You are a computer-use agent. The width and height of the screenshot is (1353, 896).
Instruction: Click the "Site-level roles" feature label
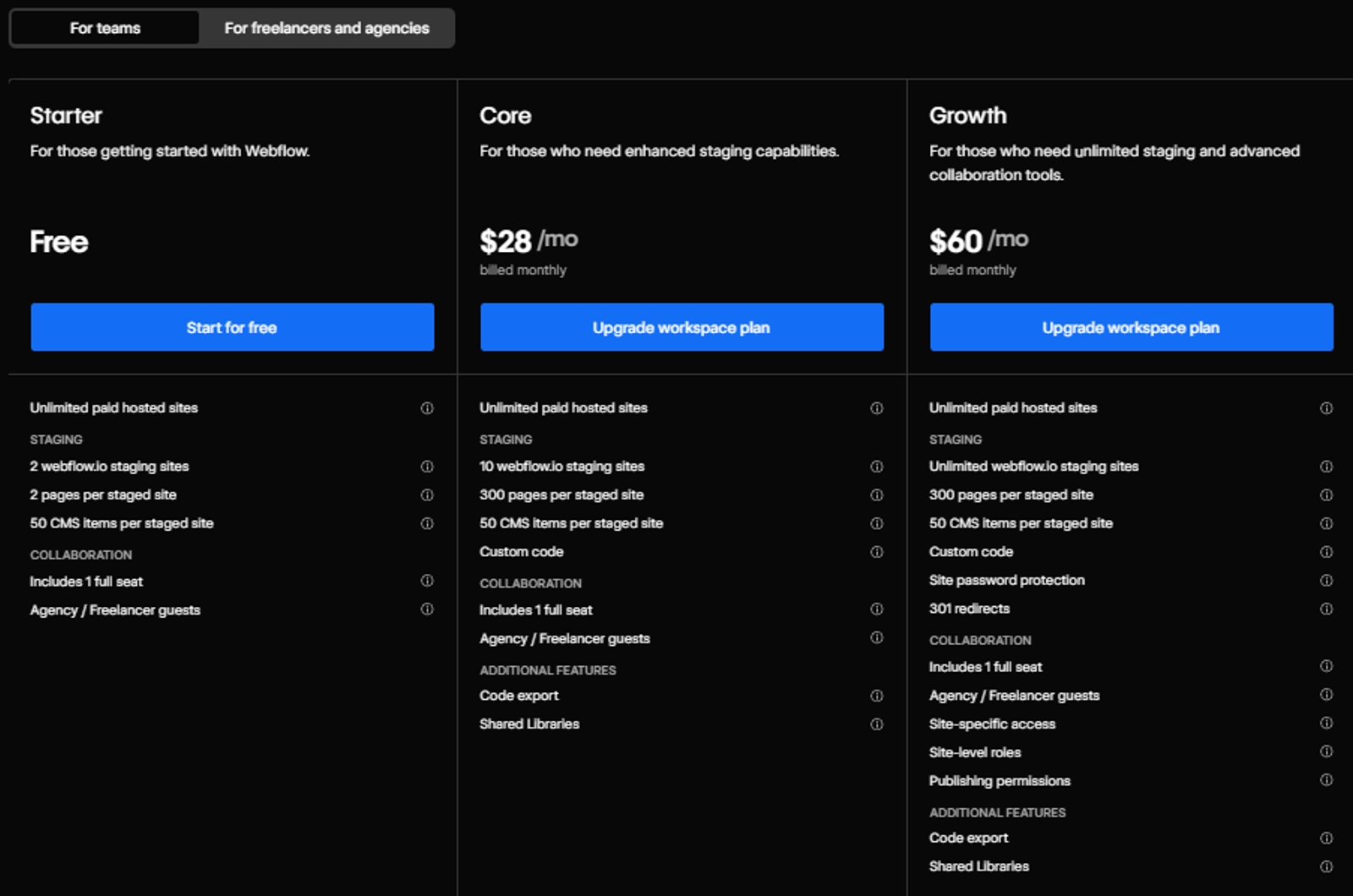[975, 752]
